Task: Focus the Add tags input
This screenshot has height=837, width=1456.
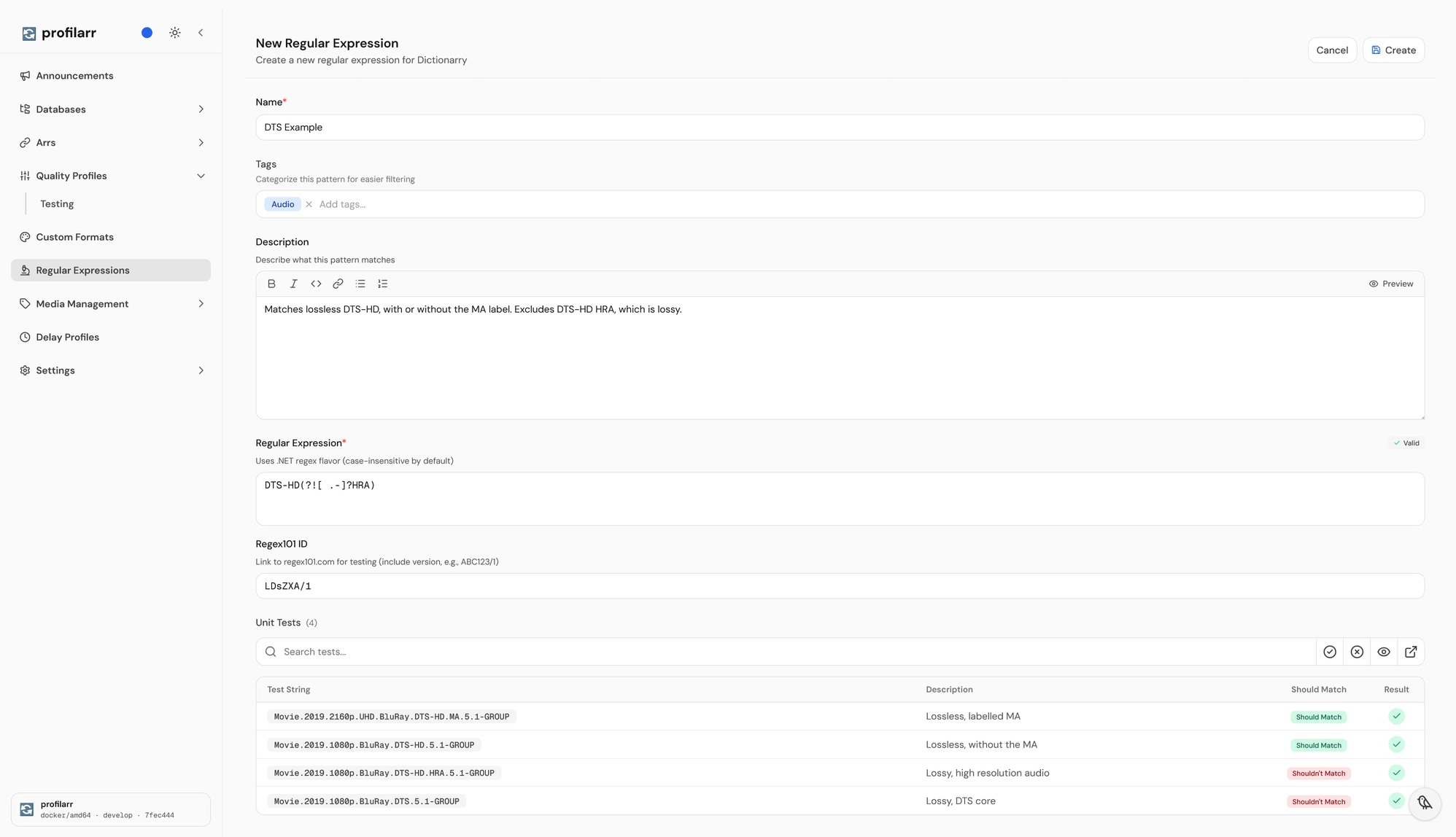Action: (x=868, y=205)
